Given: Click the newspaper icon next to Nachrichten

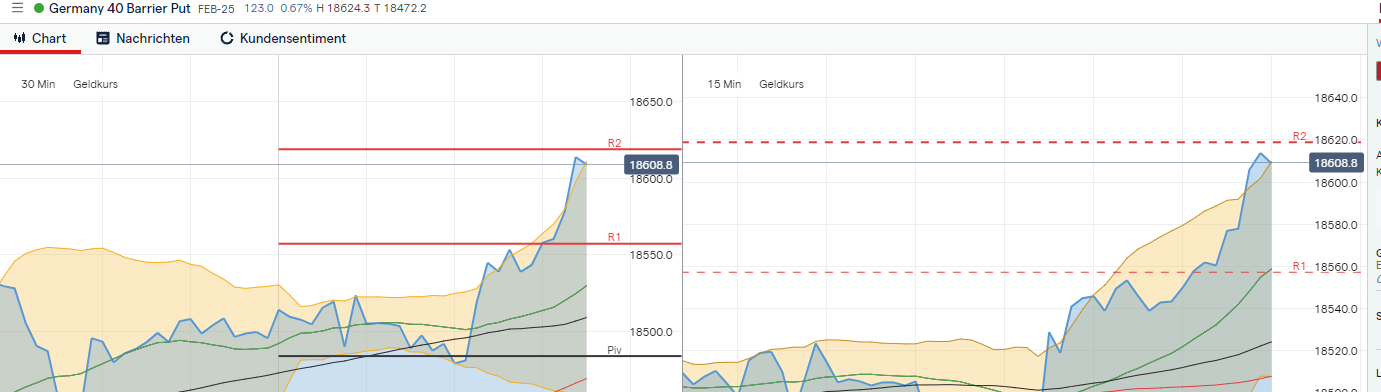Looking at the screenshot, I should tap(102, 38).
